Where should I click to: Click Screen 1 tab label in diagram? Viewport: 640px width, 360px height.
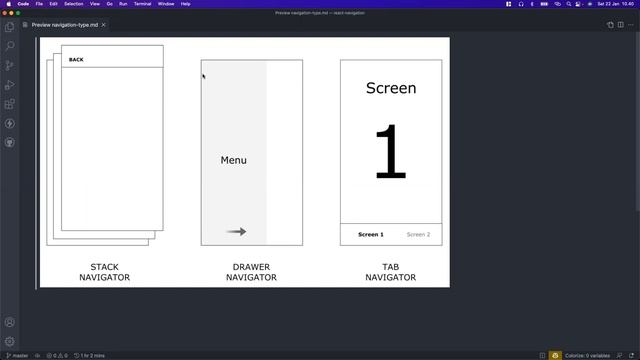coord(371,234)
